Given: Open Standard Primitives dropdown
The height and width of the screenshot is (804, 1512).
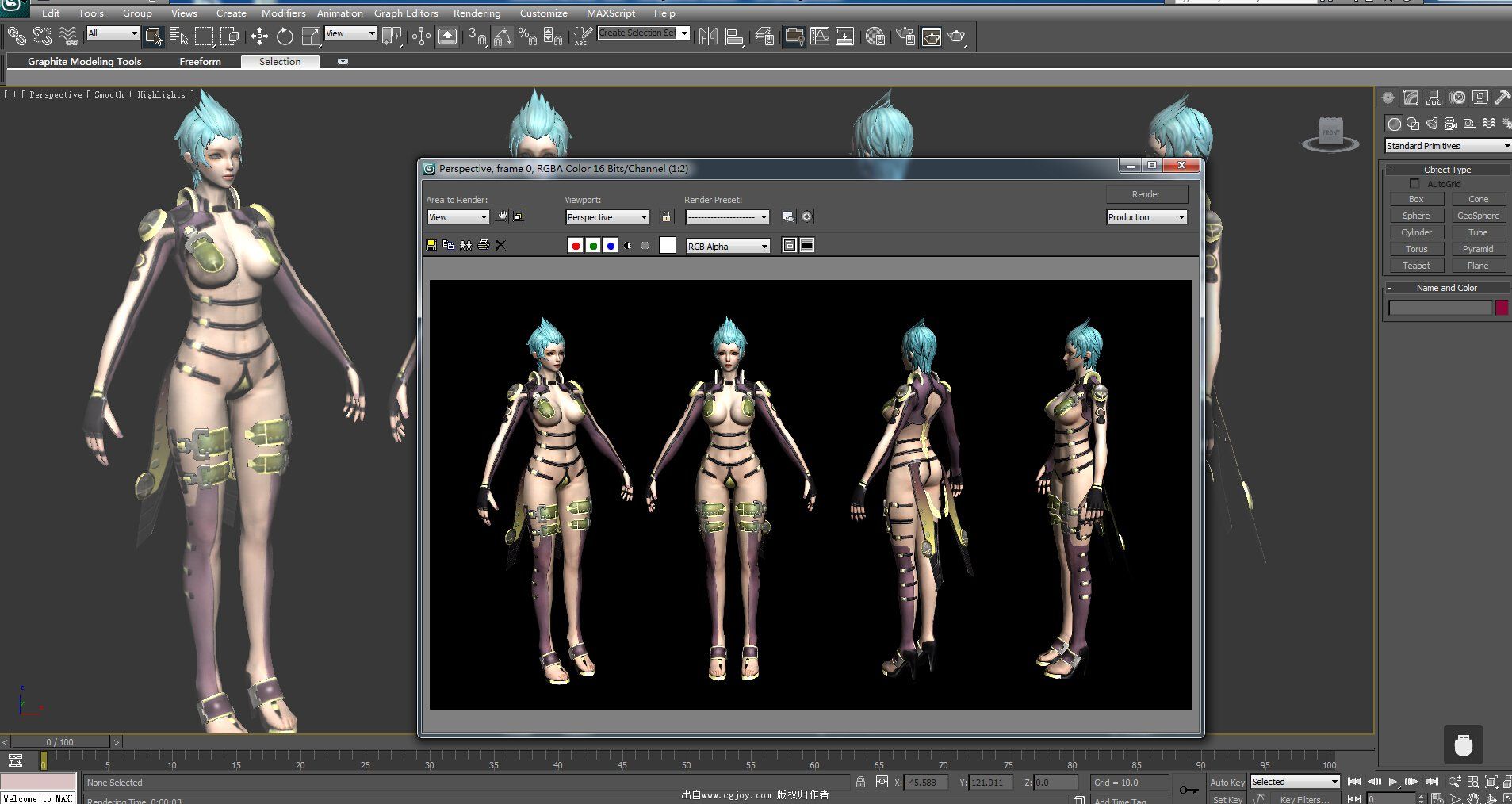Looking at the screenshot, I should (1448, 146).
